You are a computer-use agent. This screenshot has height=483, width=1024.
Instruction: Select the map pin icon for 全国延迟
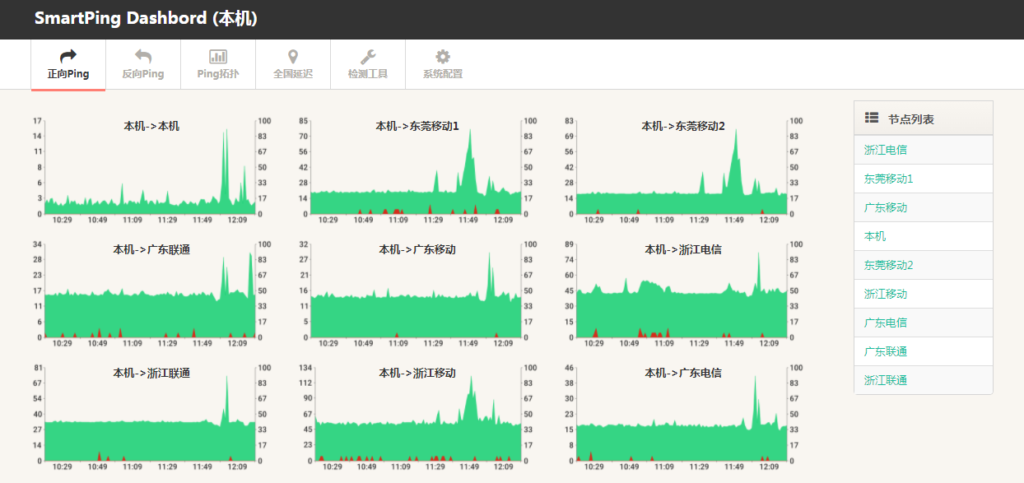tap(292, 57)
